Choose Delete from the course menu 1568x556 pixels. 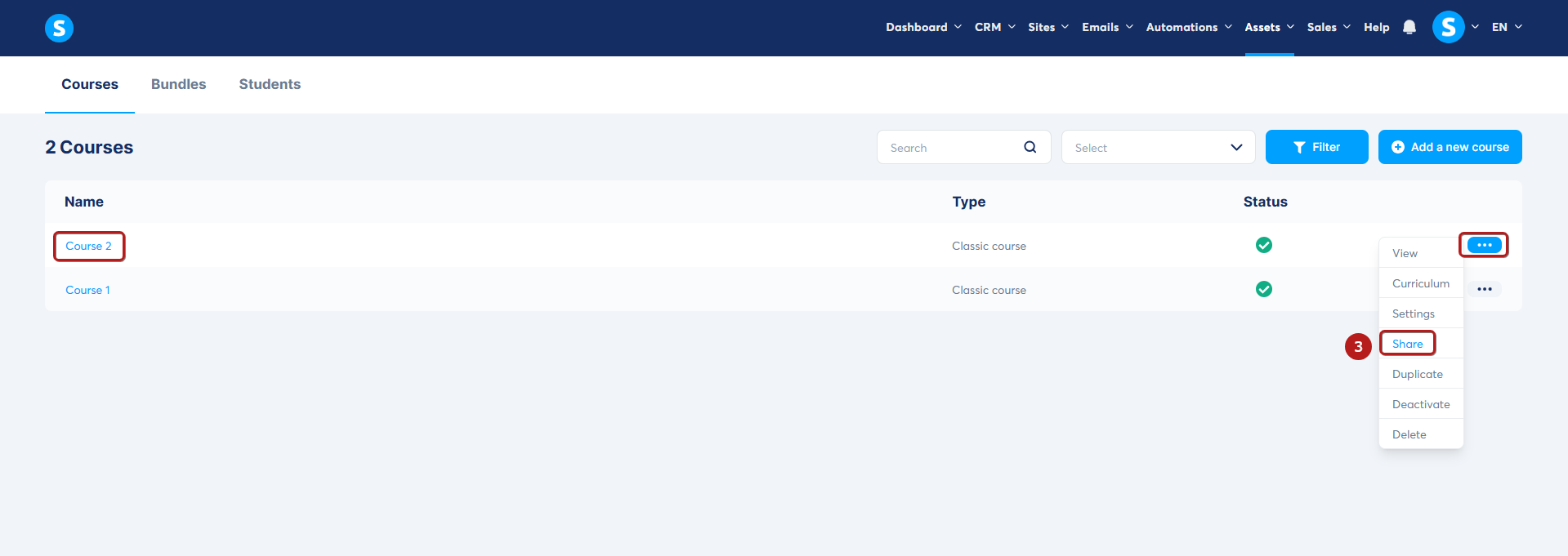point(1421,434)
